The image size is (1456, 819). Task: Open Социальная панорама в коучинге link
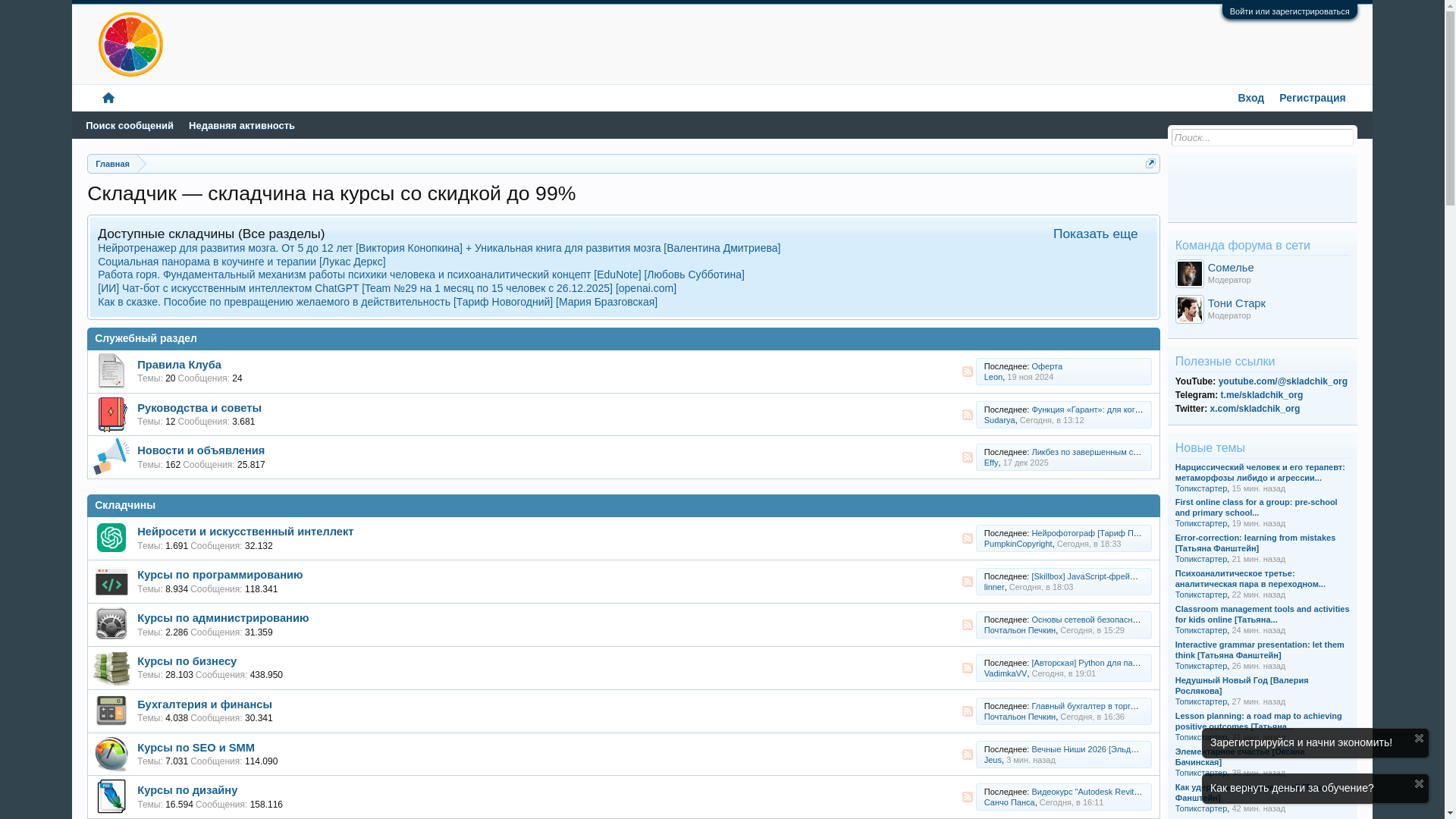click(x=241, y=262)
